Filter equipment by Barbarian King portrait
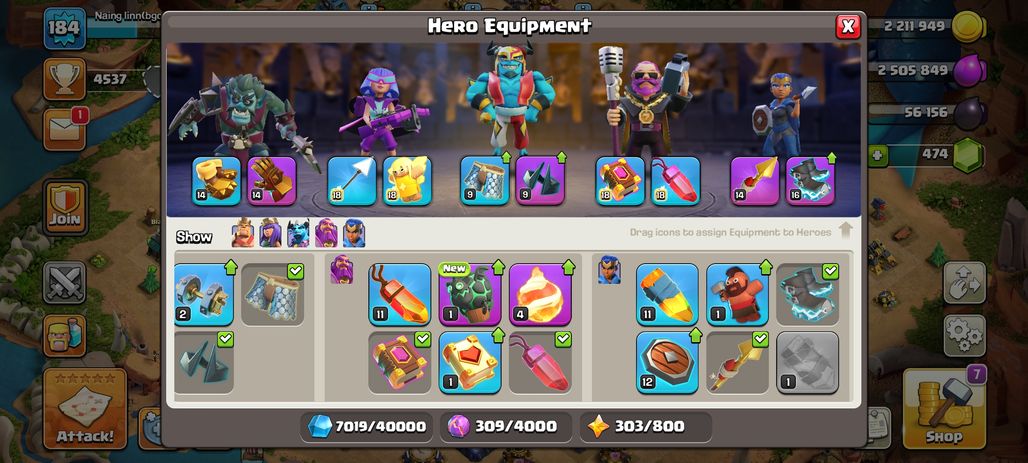 [243, 233]
